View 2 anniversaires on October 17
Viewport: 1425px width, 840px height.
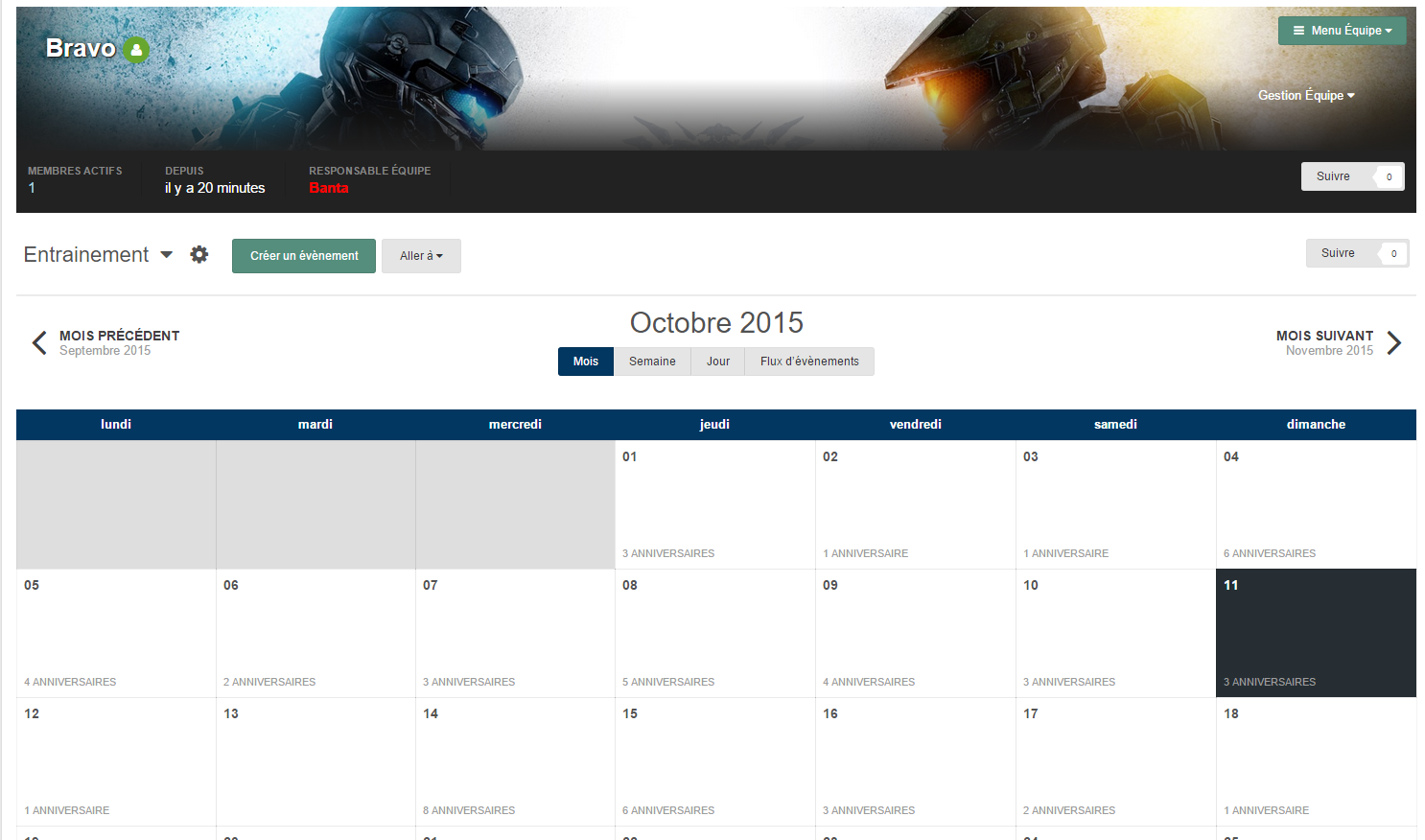[x=1069, y=810]
